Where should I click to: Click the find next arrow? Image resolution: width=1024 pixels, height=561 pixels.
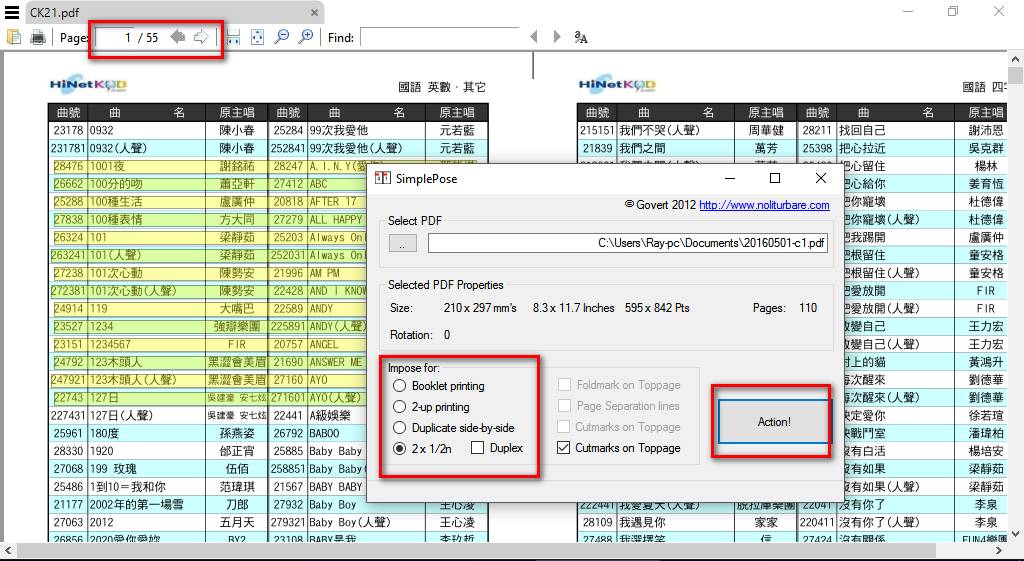point(556,37)
